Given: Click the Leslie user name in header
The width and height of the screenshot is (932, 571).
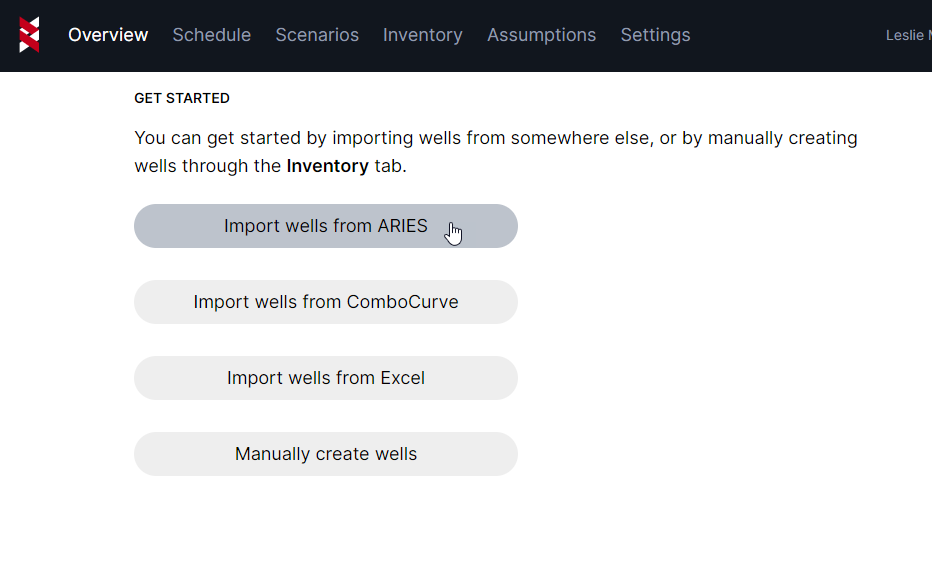Looking at the screenshot, I should point(906,35).
